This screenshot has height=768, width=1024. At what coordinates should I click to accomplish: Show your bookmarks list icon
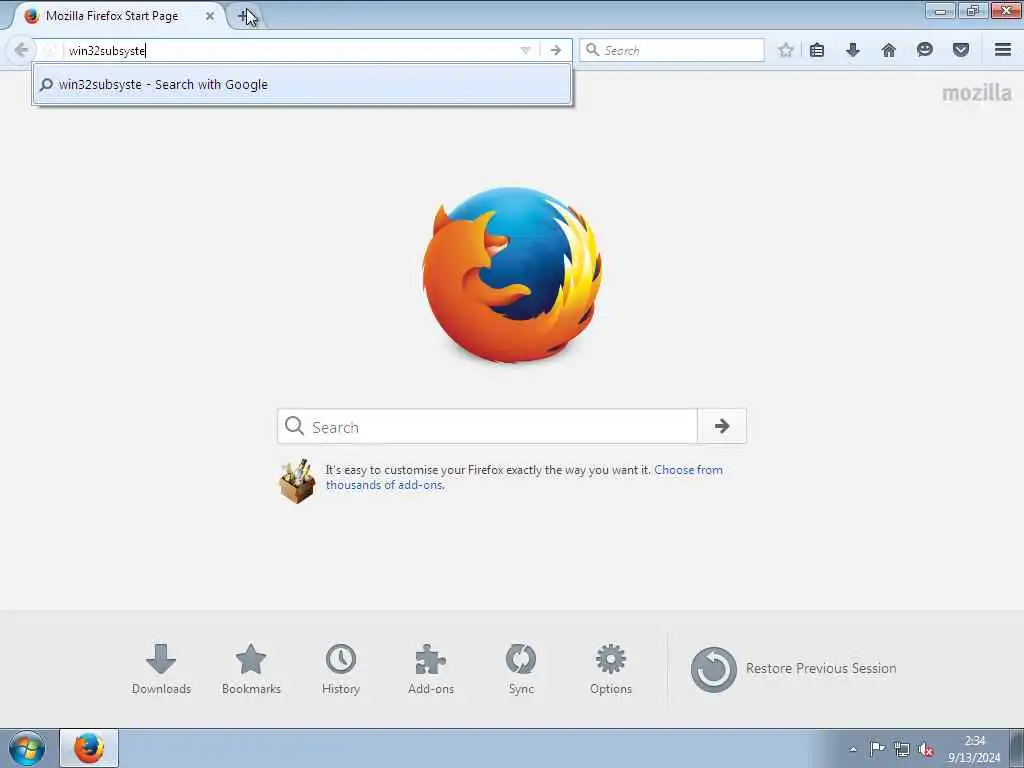pyautogui.click(x=816, y=50)
